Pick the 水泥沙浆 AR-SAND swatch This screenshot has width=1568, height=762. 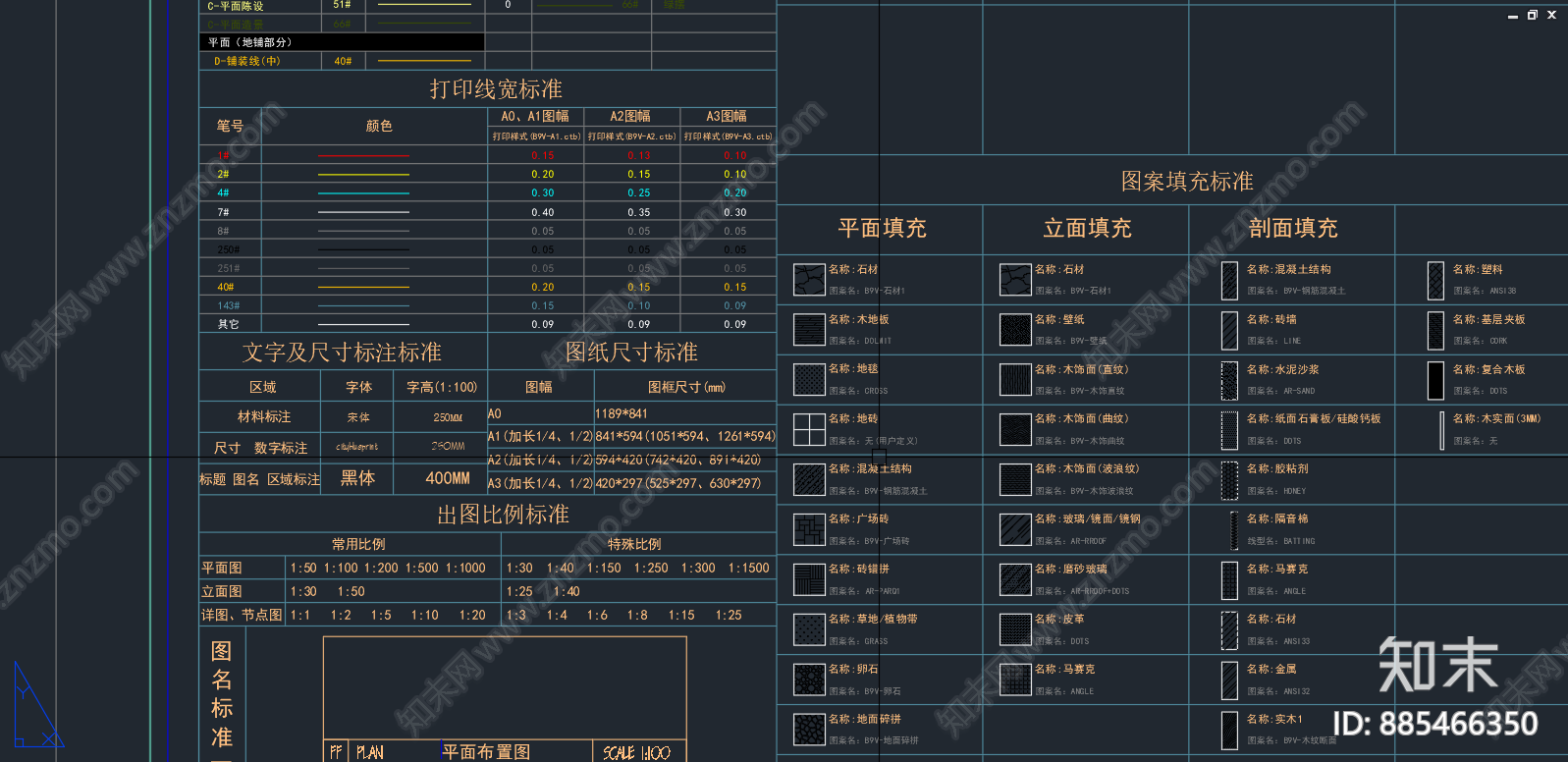tap(1229, 381)
